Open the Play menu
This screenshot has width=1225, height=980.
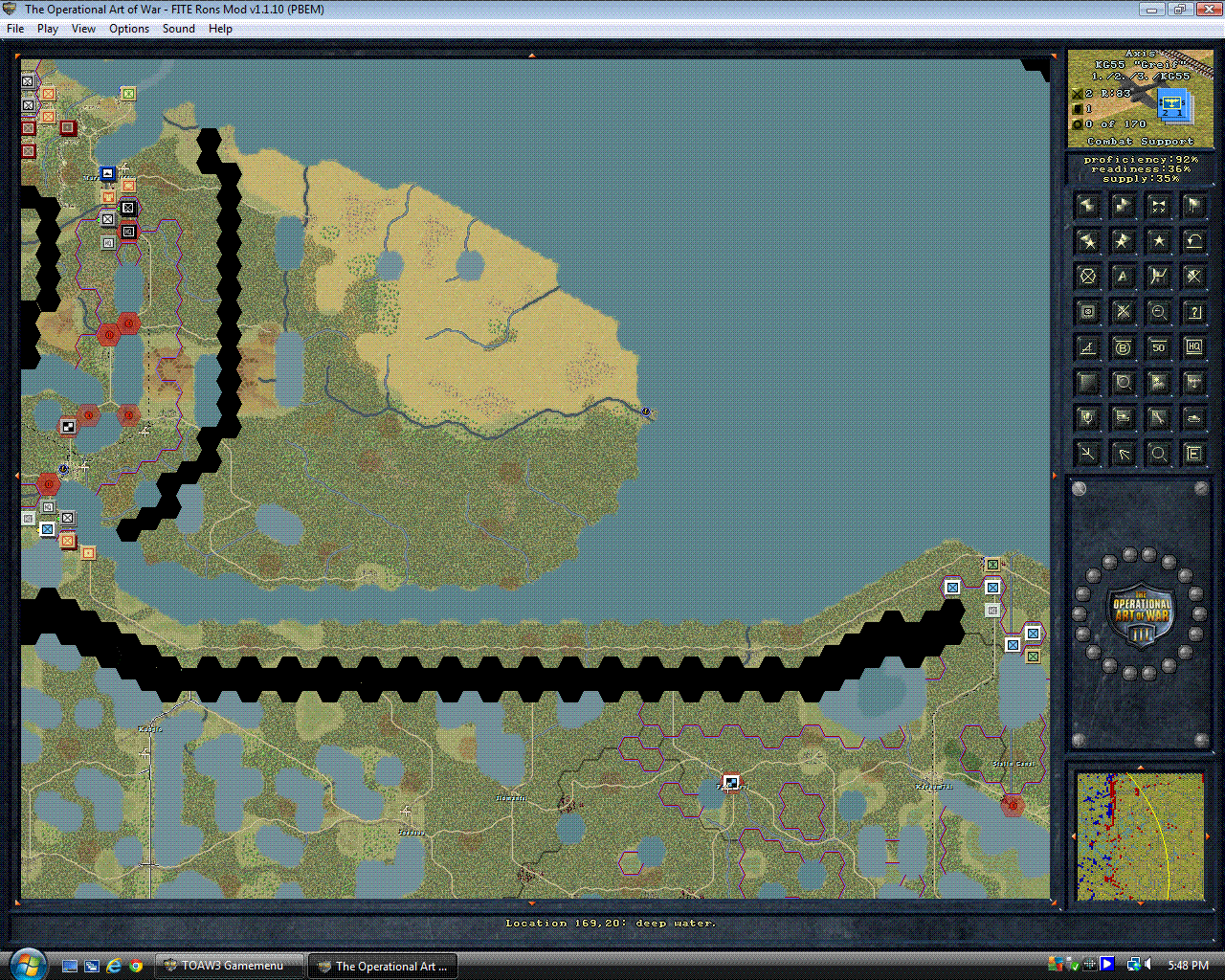tap(48, 29)
